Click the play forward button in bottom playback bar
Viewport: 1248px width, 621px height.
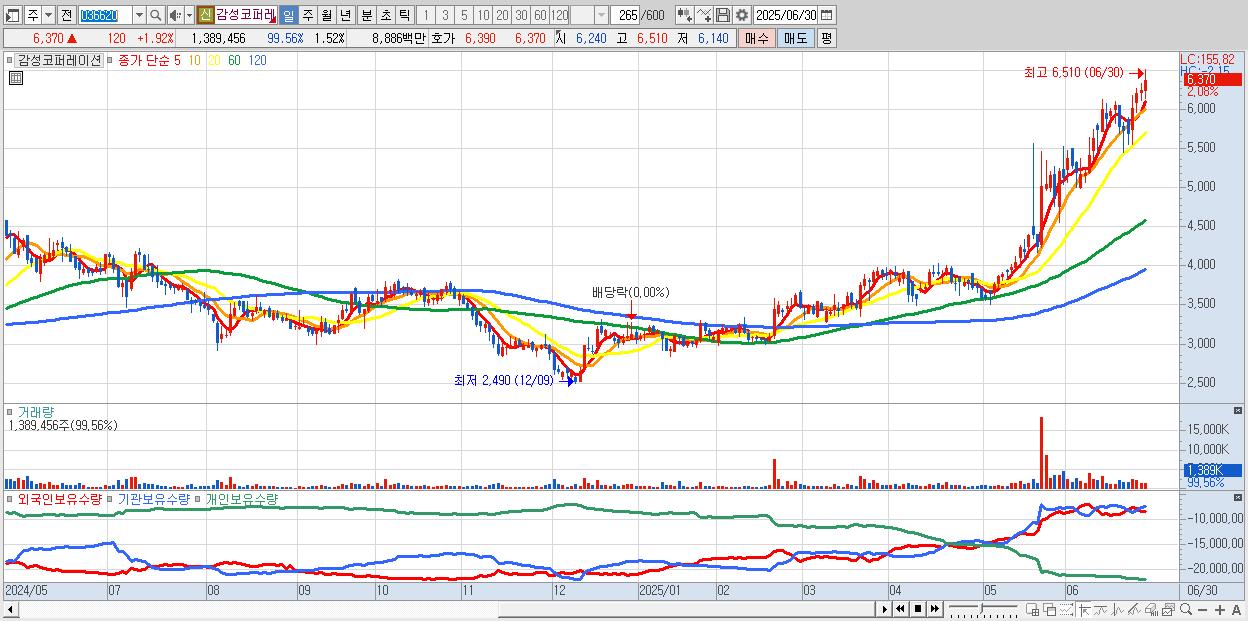[885, 609]
